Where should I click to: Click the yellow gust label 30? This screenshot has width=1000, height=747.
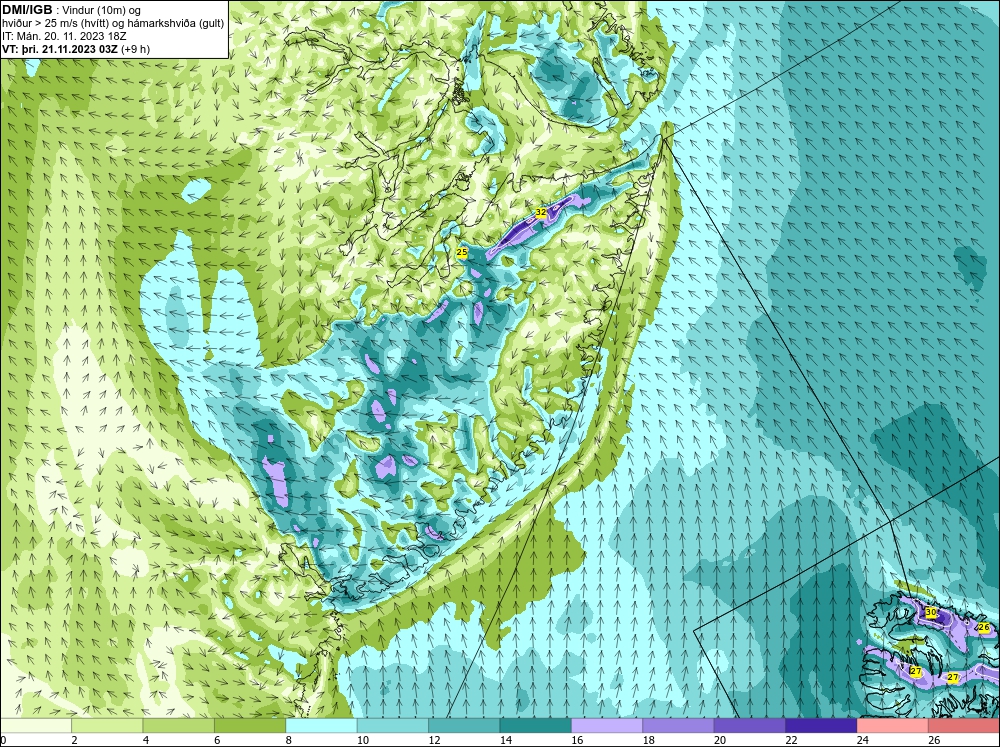[930, 612]
